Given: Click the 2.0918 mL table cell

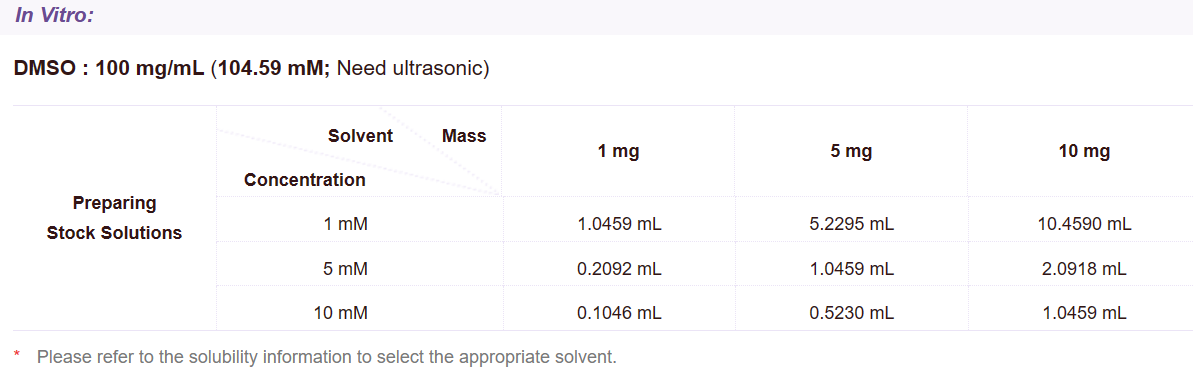Looking at the screenshot, I should (1084, 269).
